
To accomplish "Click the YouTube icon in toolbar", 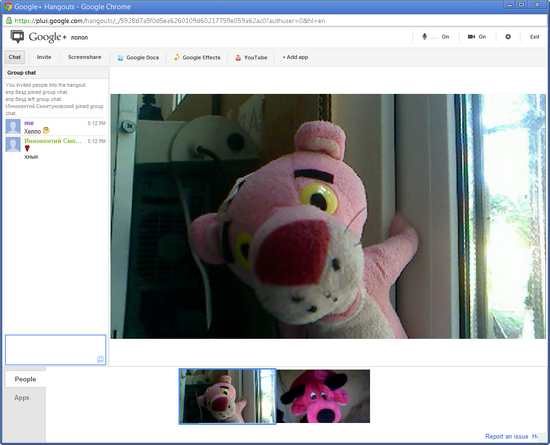I will [238, 58].
